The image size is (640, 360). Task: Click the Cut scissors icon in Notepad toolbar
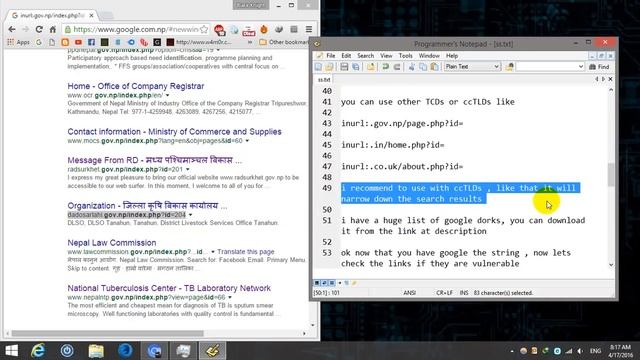(411, 67)
